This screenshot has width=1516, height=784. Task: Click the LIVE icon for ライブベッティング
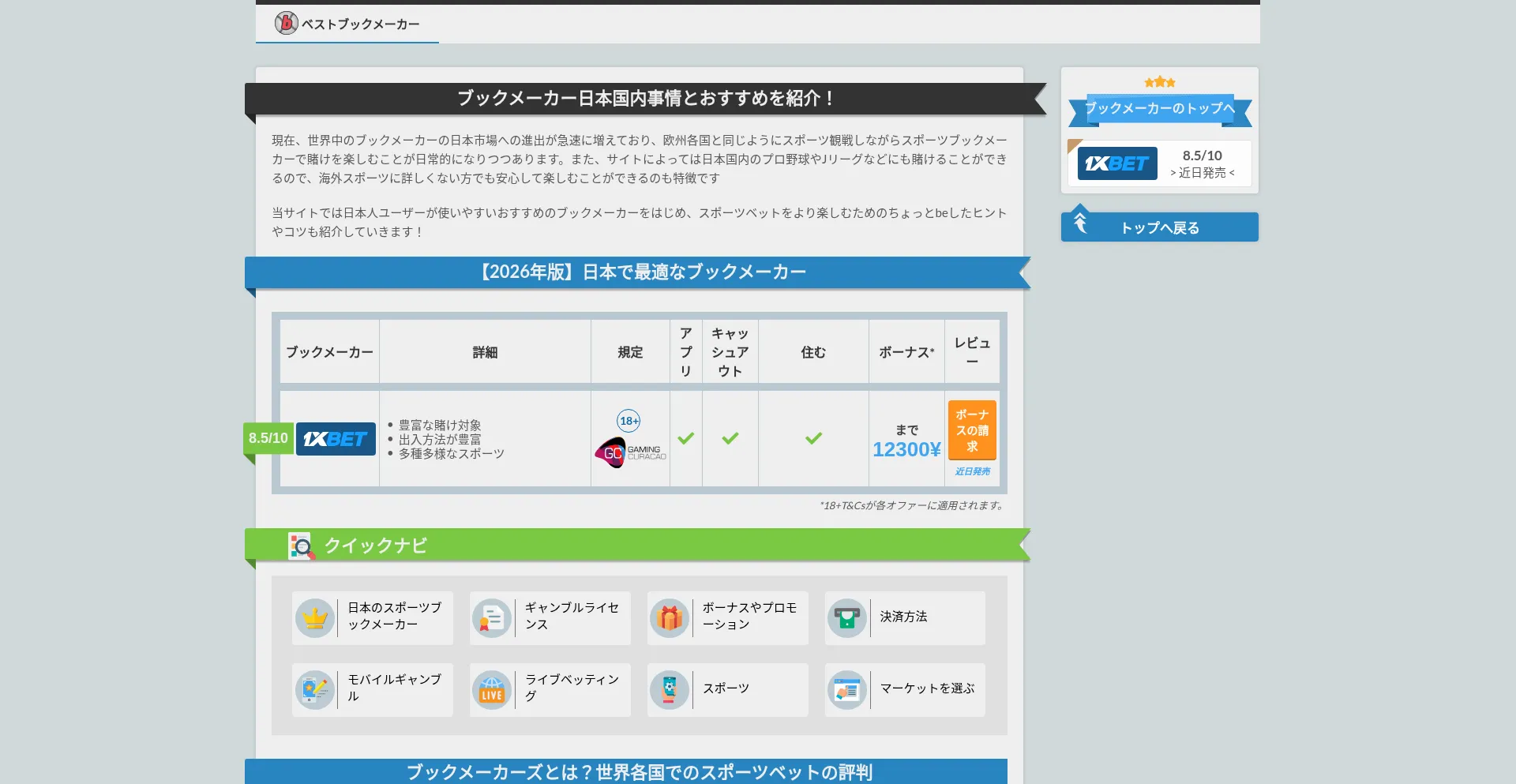pyautogui.click(x=492, y=690)
